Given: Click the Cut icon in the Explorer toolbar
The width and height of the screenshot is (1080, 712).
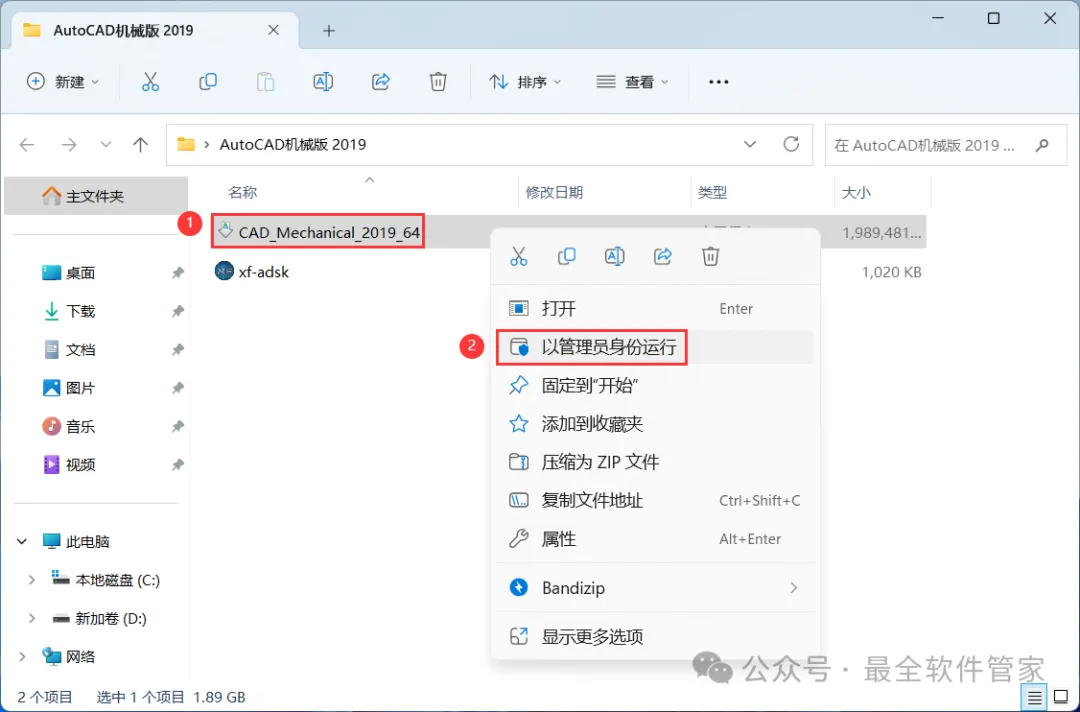Looking at the screenshot, I should 150,82.
